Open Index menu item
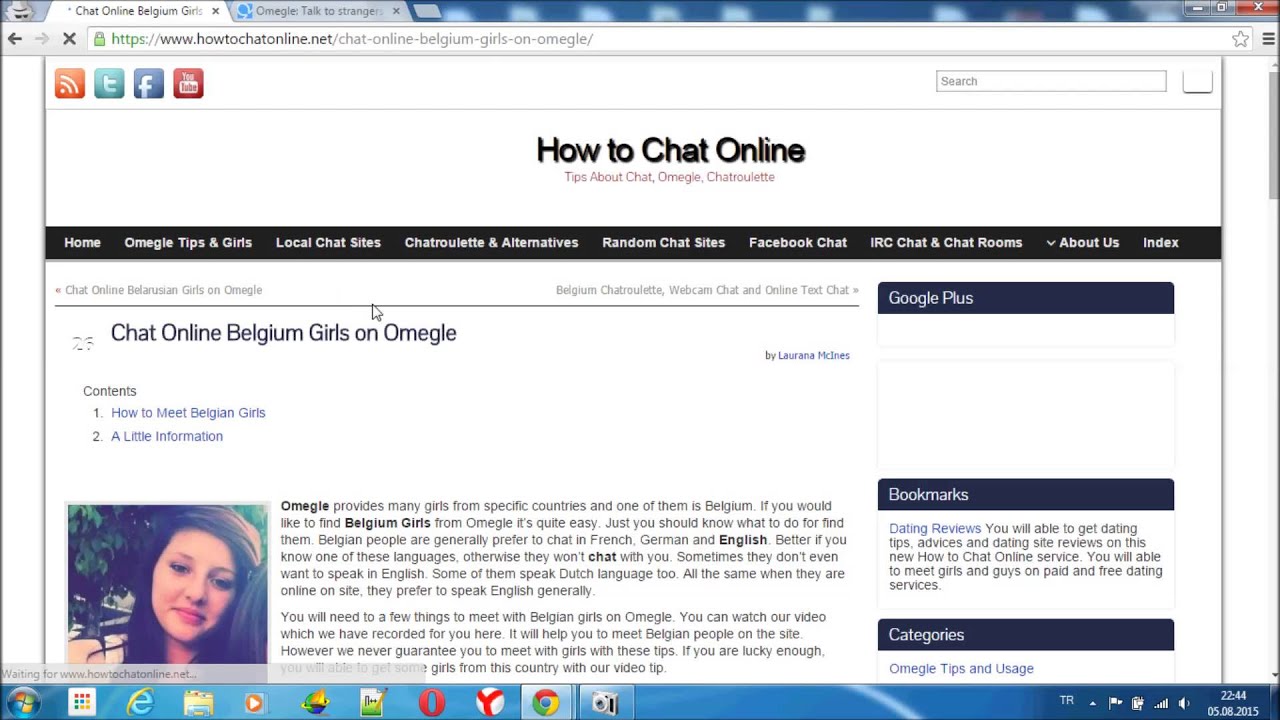Screen dimensions: 1280x720 1160,242
